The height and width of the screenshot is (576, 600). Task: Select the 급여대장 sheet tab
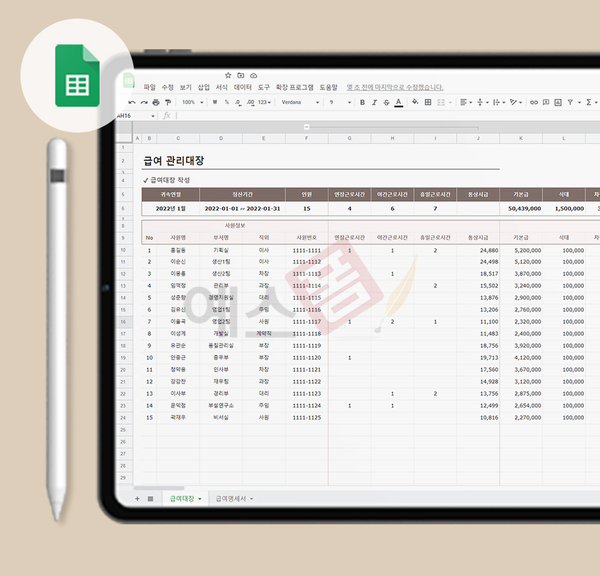(182, 499)
